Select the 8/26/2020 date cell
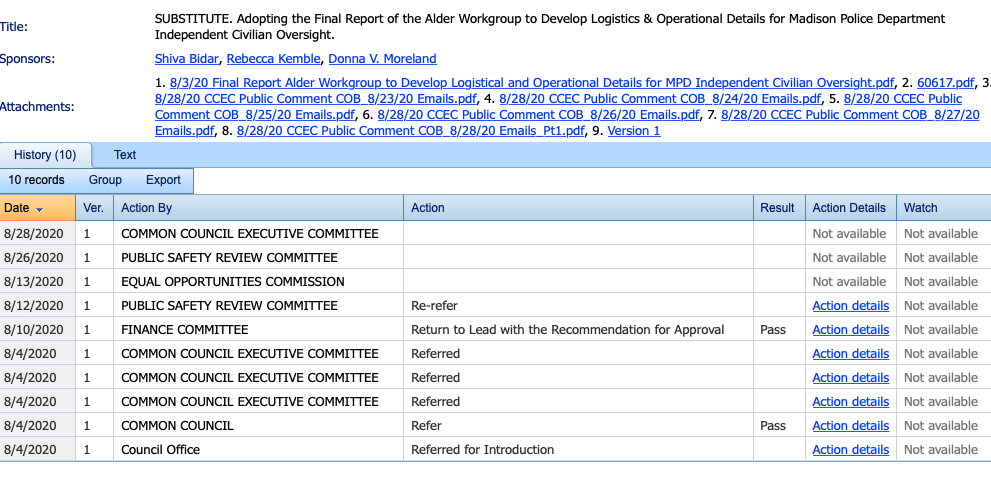Screen dimensions: 991x482 tap(37, 258)
